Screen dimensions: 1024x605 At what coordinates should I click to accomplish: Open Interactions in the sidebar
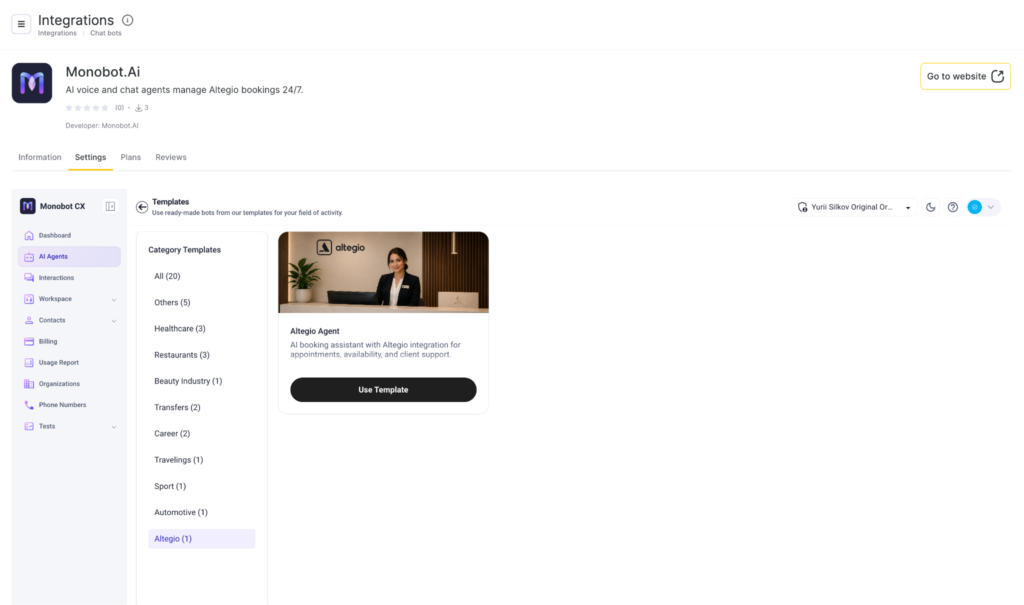pyautogui.click(x=69, y=278)
